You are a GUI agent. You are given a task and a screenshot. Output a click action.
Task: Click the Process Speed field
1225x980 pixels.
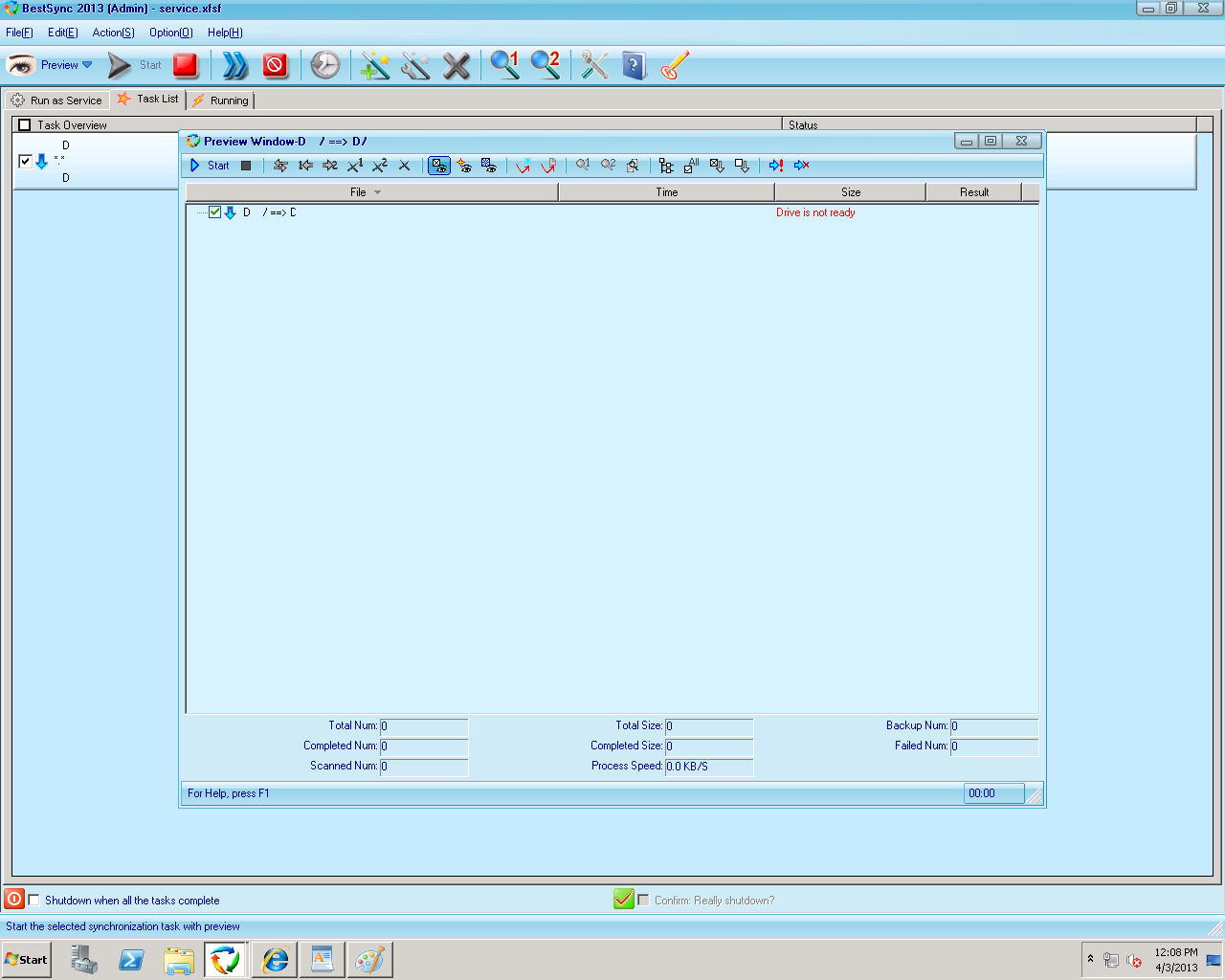pos(709,767)
